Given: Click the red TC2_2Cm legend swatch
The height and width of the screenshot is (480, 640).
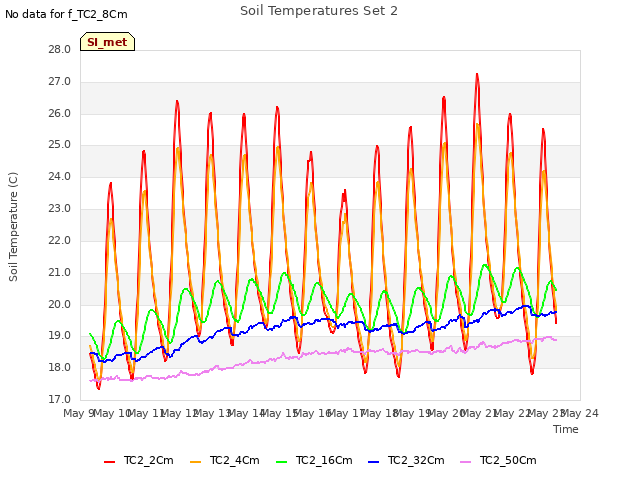Looking at the screenshot, I should coord(109,462).
